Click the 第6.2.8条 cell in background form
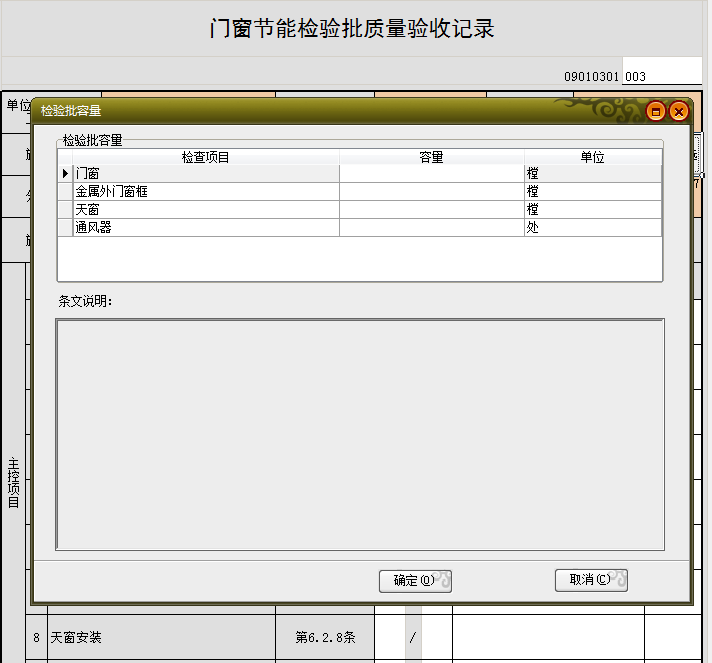This screenshot has width=712, height=663. (x=325, y=637)
